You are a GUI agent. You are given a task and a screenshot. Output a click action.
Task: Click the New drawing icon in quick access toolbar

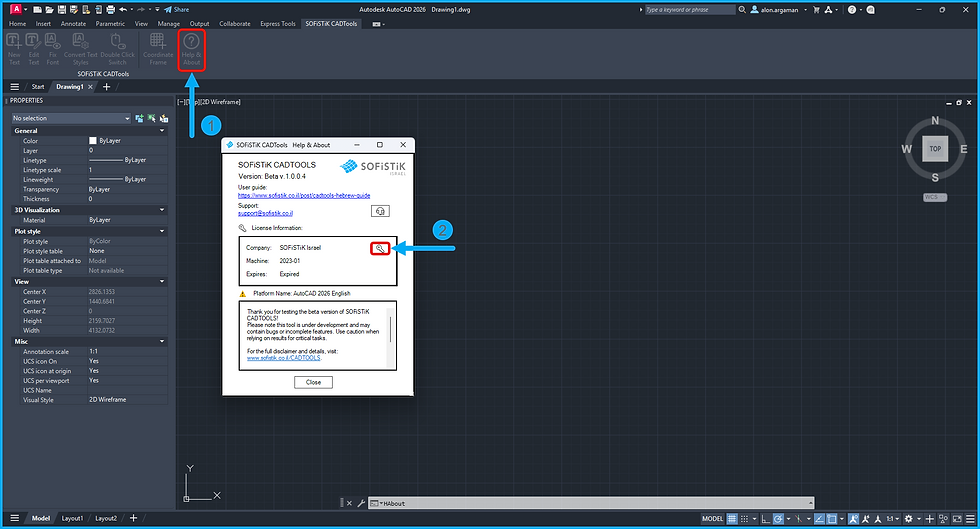pos(38,9)
